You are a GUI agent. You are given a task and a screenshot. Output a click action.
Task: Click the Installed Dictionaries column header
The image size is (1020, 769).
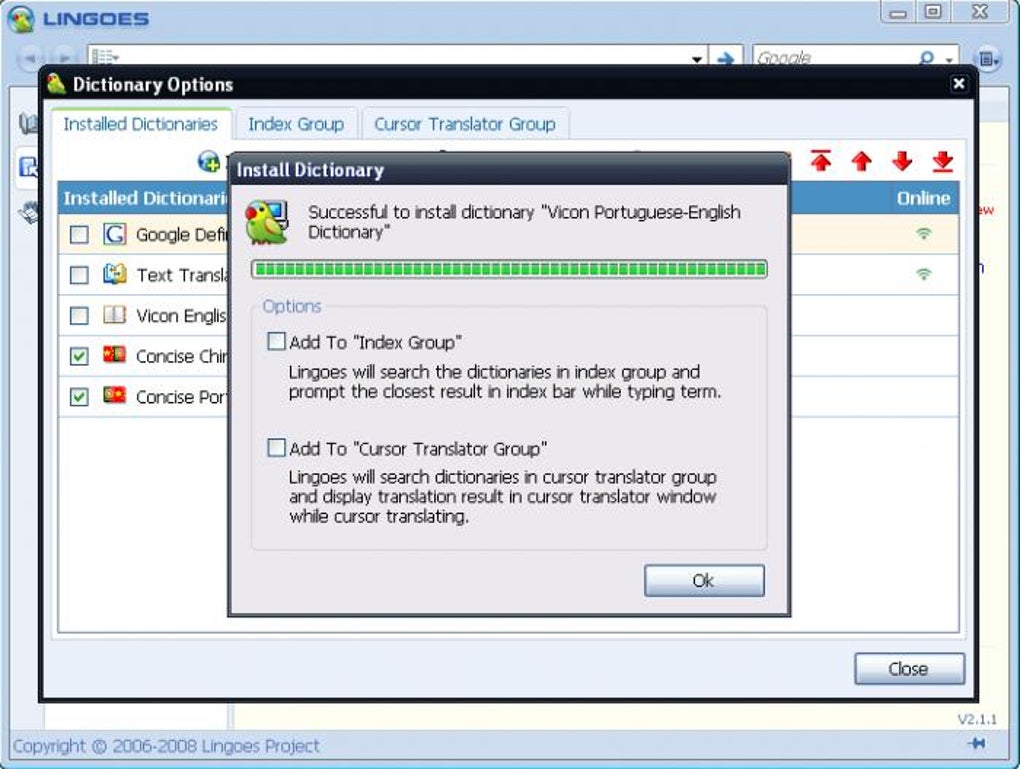[x=145, y=198]
